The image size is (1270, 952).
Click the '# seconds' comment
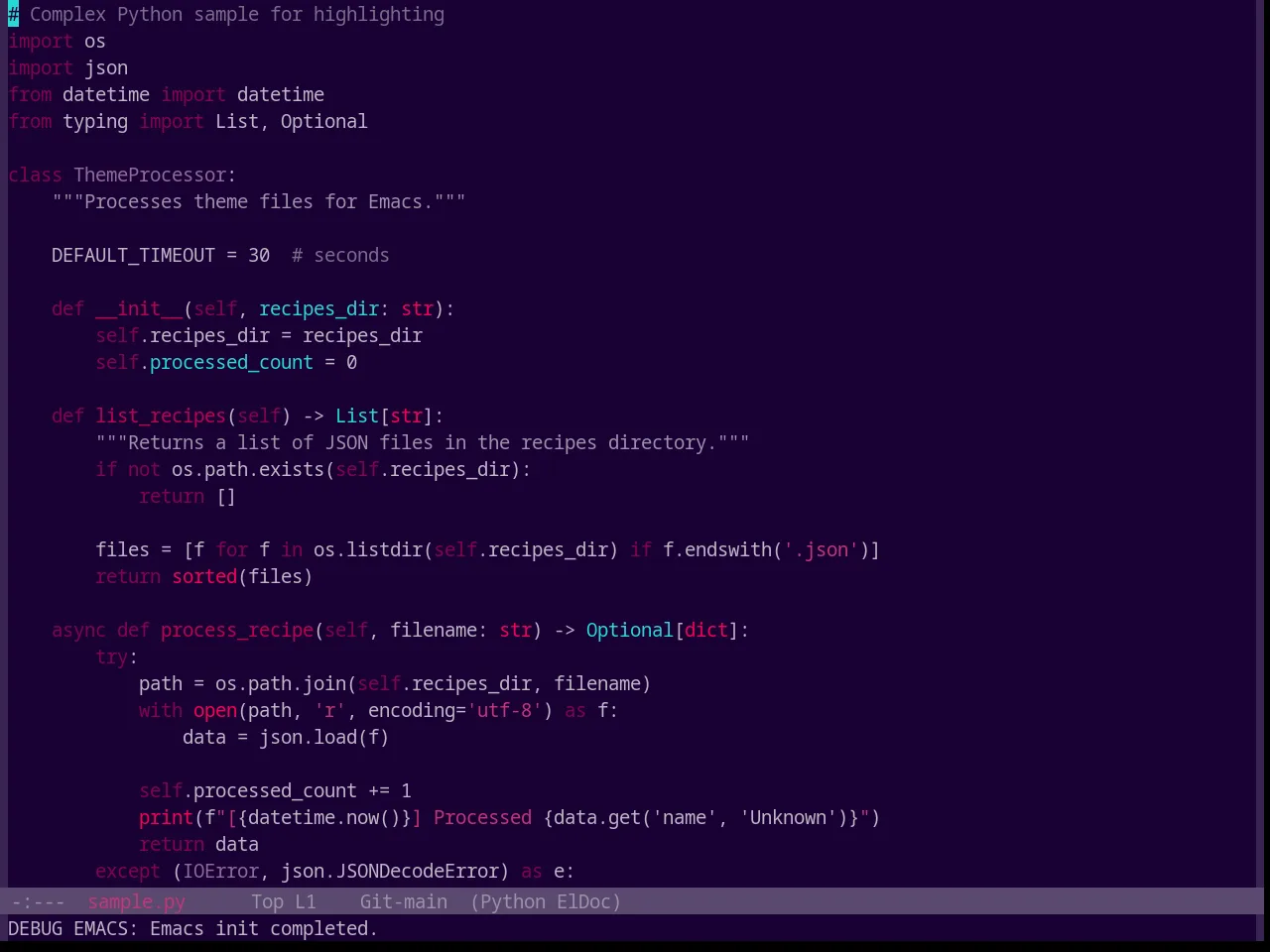click(340, 255)
